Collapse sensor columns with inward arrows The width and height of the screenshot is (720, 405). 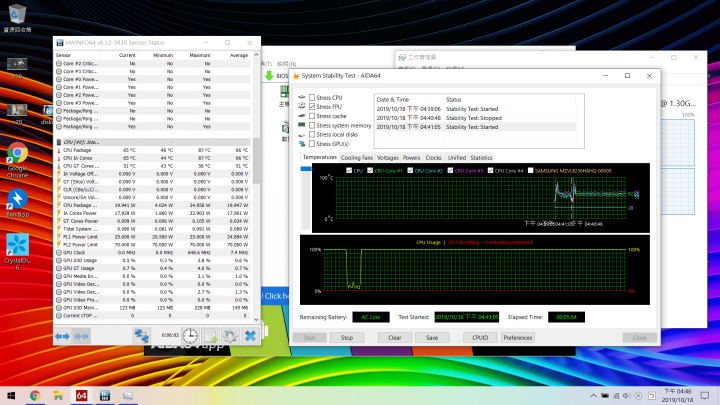coord(81,336)
